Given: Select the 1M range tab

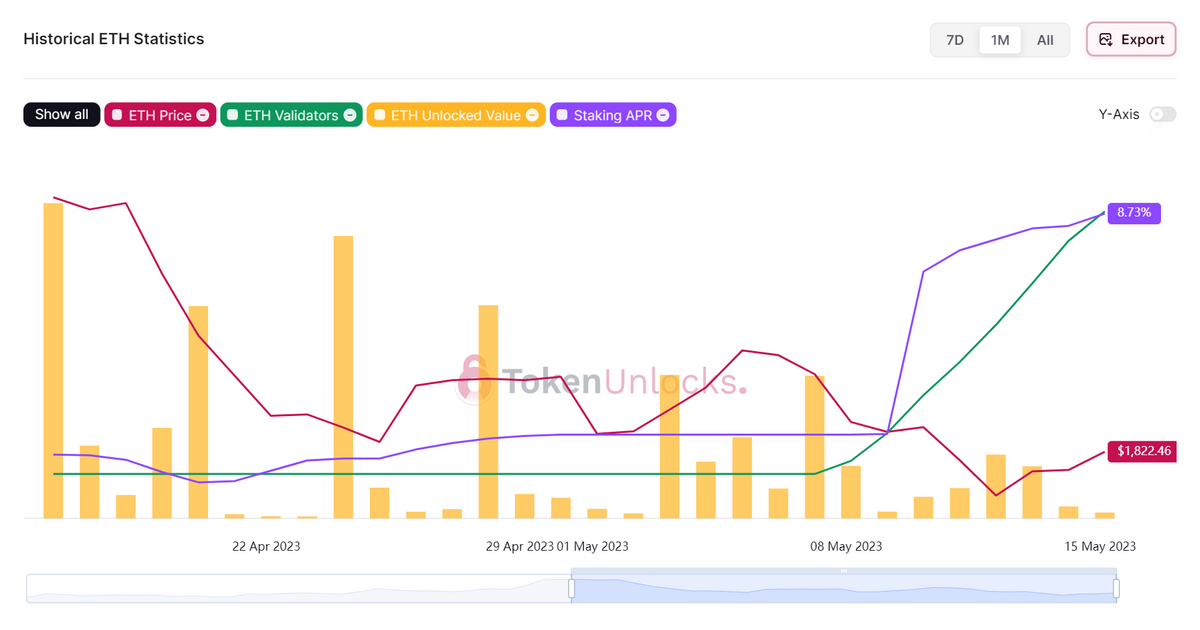Looking at the screenshot, I should pos(1000,40).
